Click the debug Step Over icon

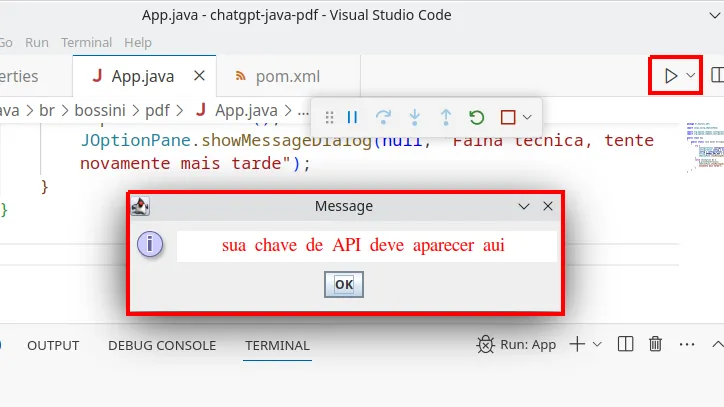pos(383,117)
